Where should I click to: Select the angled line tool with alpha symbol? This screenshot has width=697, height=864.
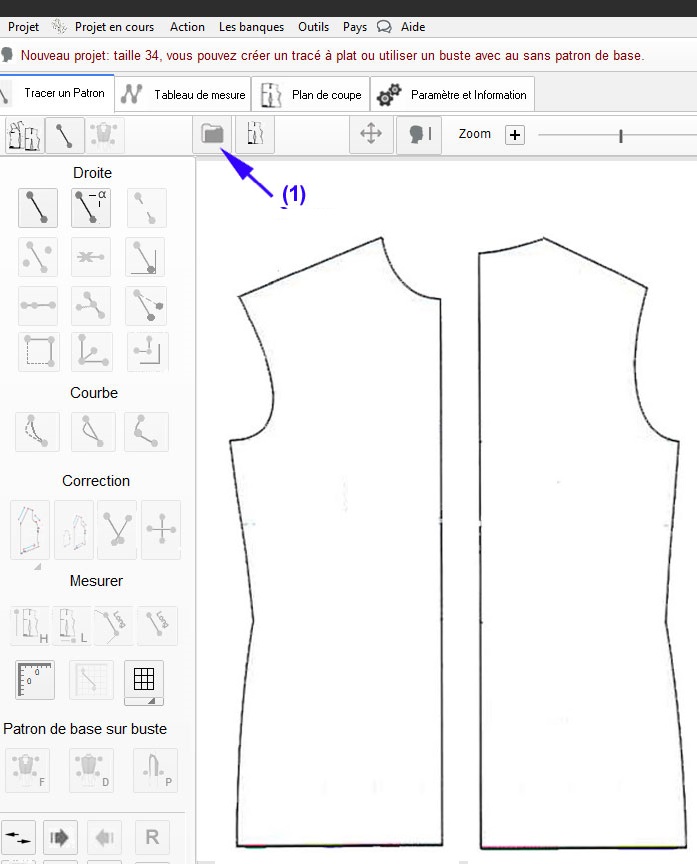pos(91,207)
